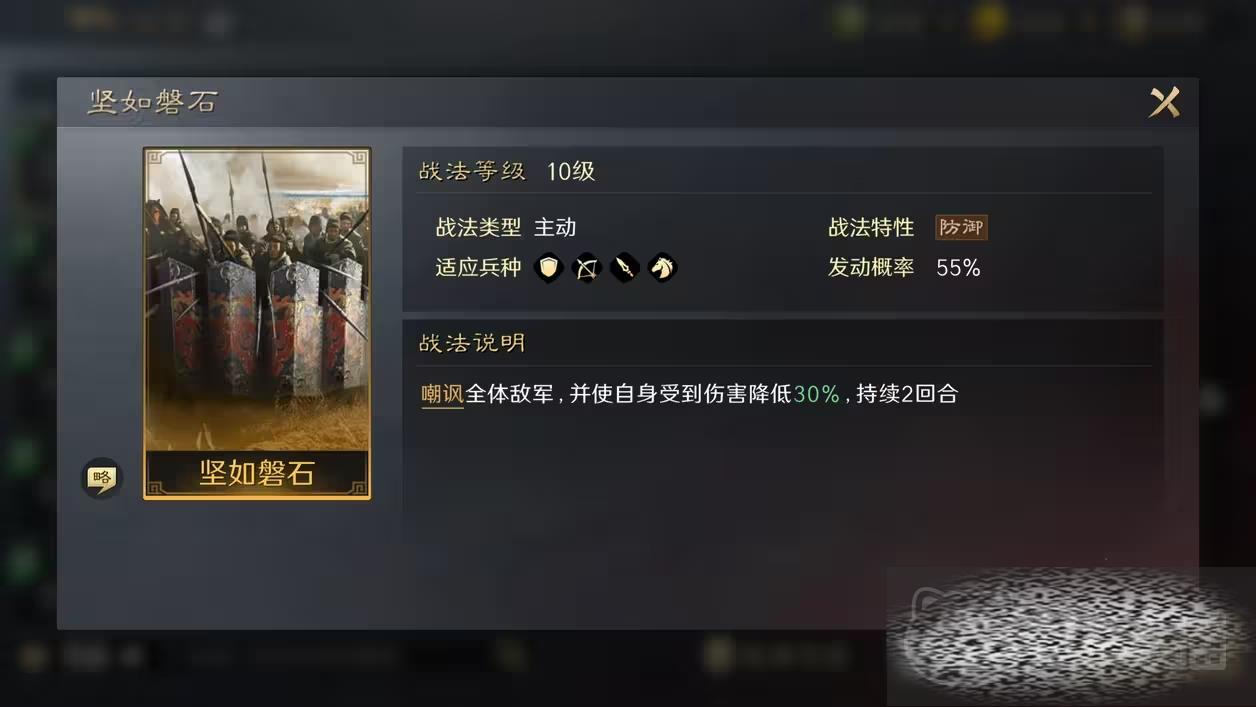Screen dimensions: 1256x707
Task: Open the underlined 嘲讽 keyword explanation
Action: [x=442, y=394]
